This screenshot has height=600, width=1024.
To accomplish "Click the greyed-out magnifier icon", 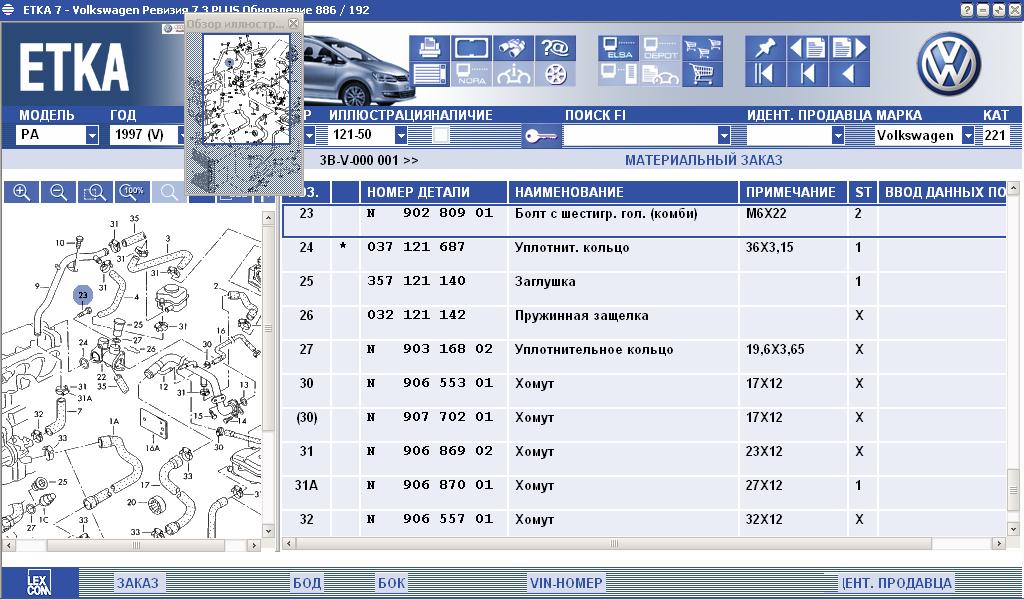I will [x=169, y=192].
